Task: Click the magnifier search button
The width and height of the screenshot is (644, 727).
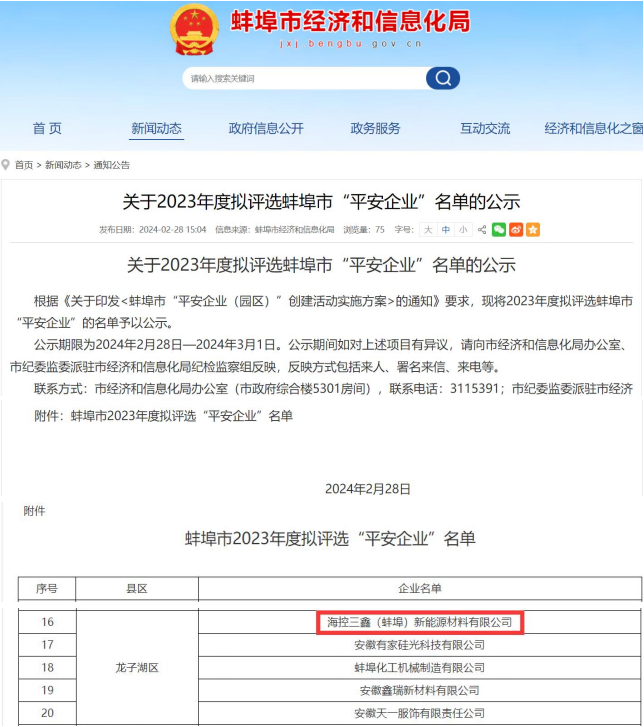Action: click(442, 78)
